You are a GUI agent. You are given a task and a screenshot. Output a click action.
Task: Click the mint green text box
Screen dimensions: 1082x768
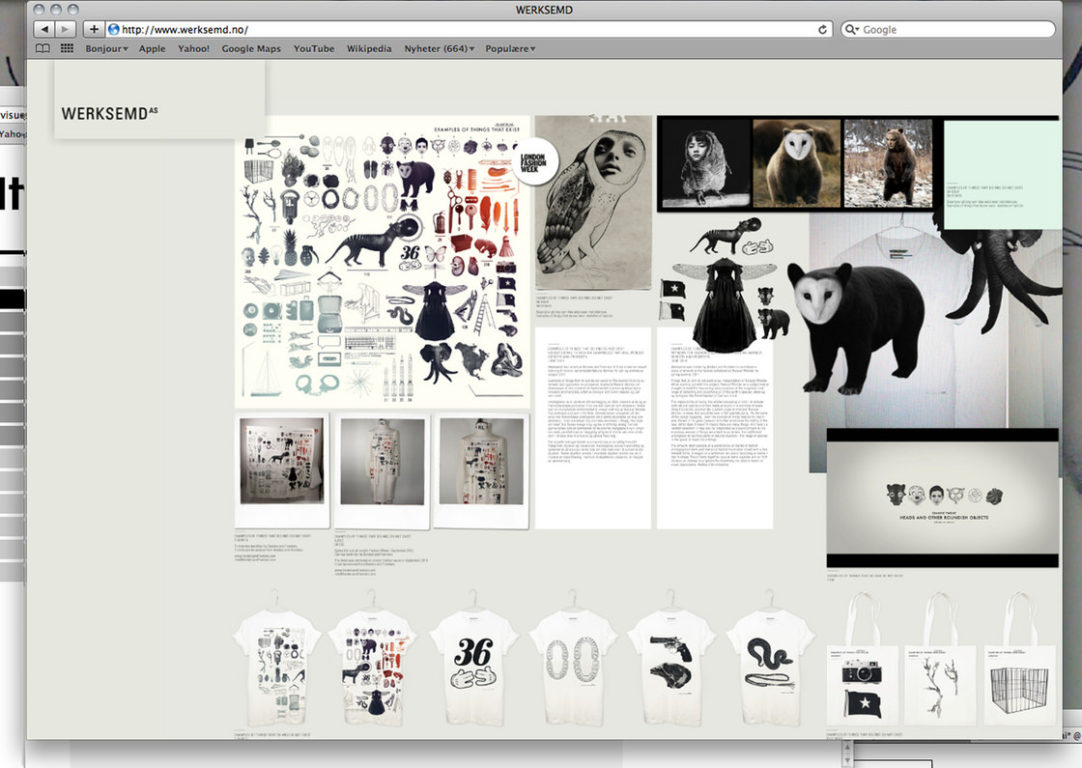click(1001, 175)
